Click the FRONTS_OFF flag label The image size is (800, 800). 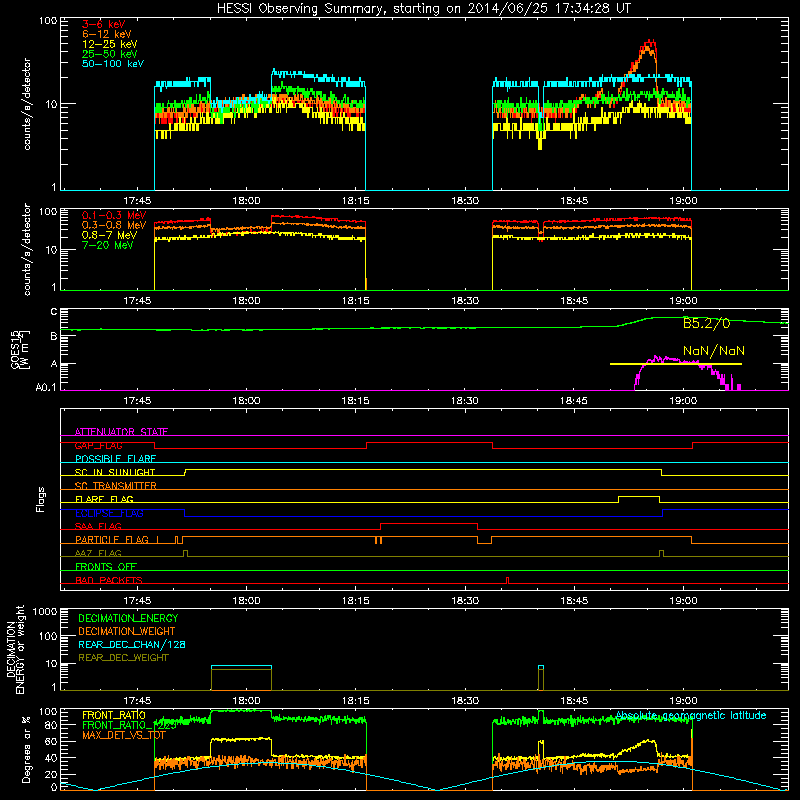click(106, 566)
